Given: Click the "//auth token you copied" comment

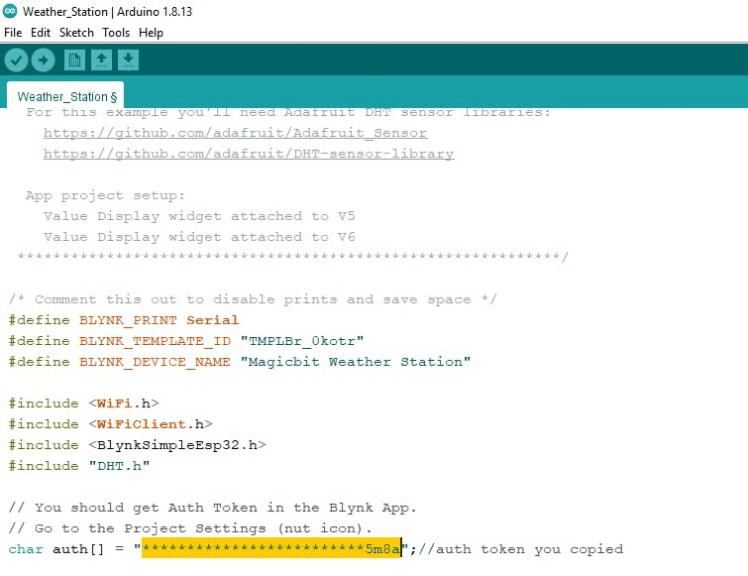Looking at the screenshot, I should click(520, 549).
